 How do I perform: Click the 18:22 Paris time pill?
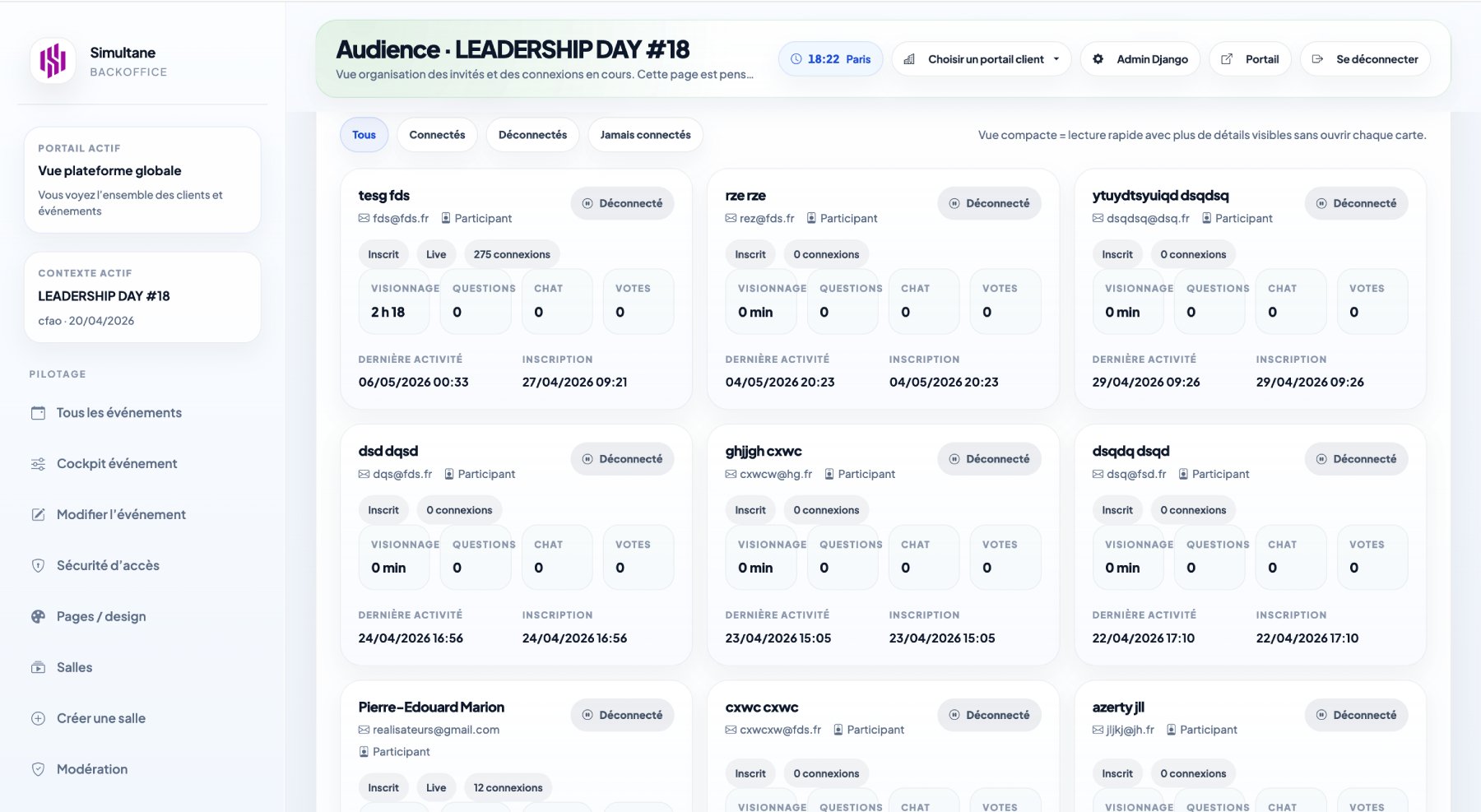click(831, 59)
